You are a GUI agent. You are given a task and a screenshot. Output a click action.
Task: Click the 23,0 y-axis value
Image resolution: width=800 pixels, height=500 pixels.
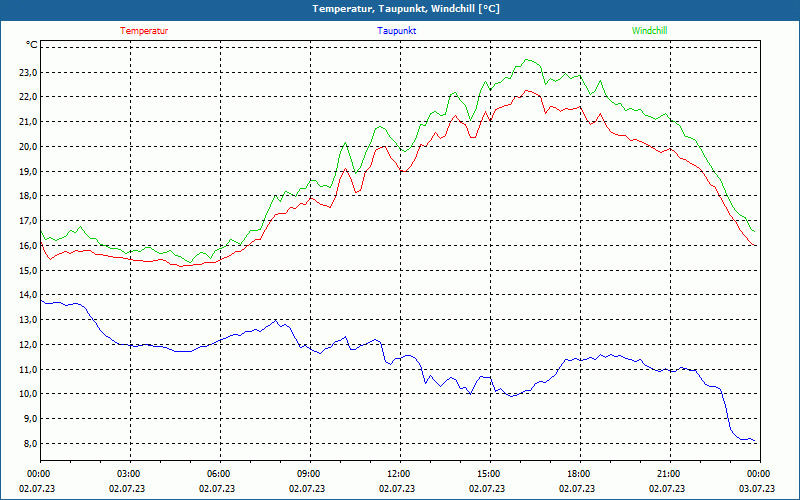[x=28, y=72]
